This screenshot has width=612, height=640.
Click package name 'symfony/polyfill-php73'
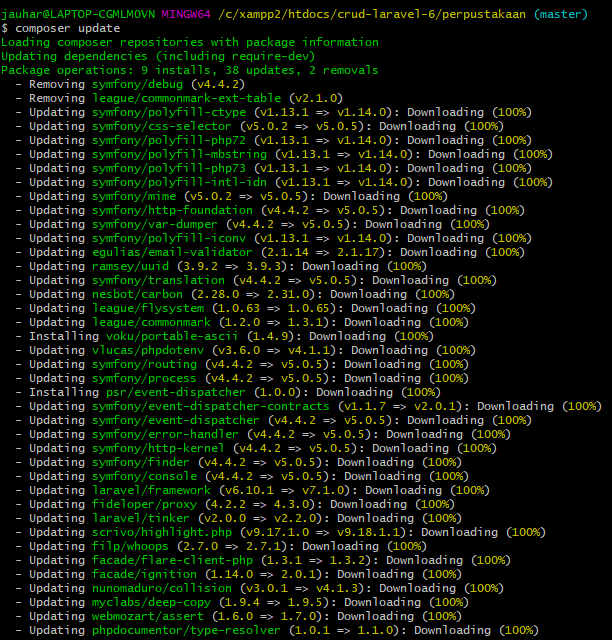click(x=169, y=168)
